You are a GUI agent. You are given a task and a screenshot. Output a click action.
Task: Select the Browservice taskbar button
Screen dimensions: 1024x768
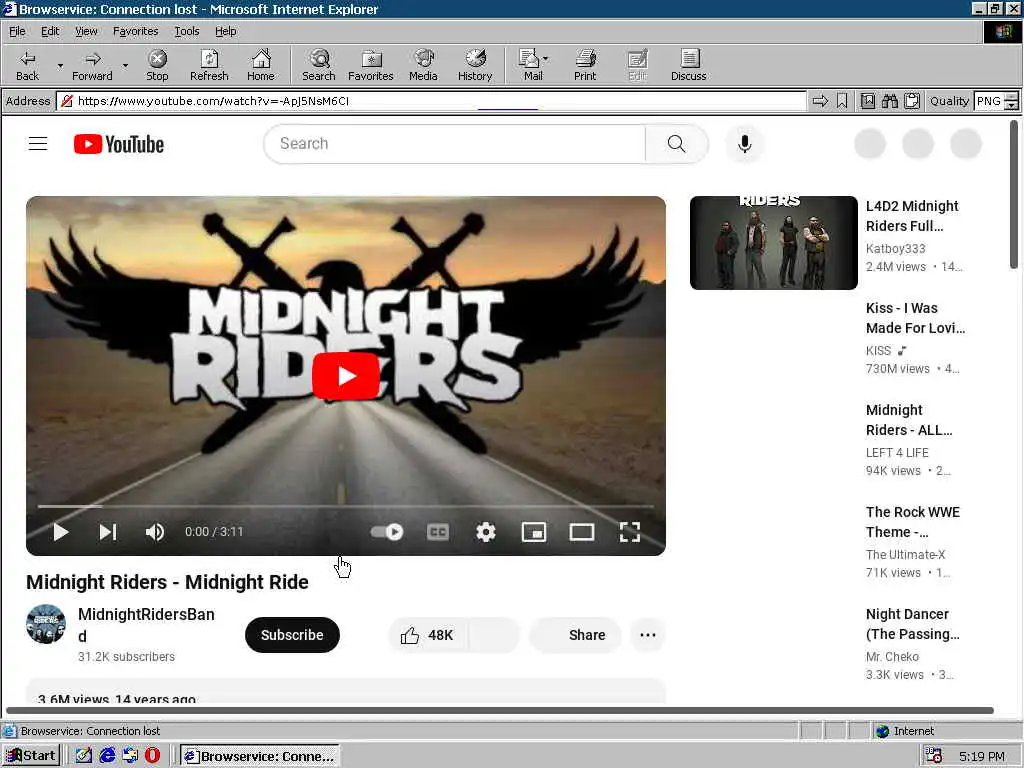tap(260, 756)
